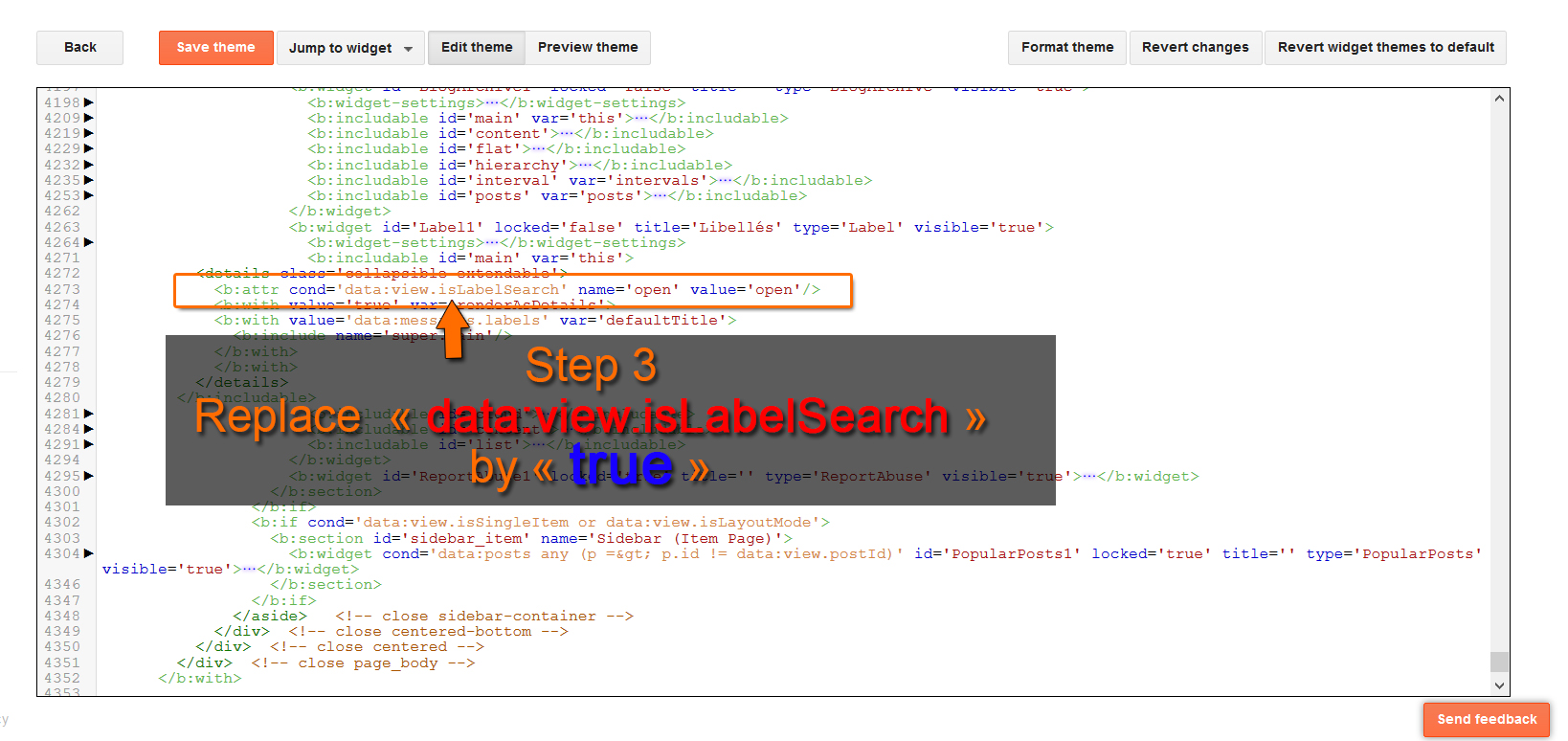Viewport: 1568px width, 741px height.
Task: Switch to the Preview theme tab
Action: pyautogui.click(x=588, y=47)
